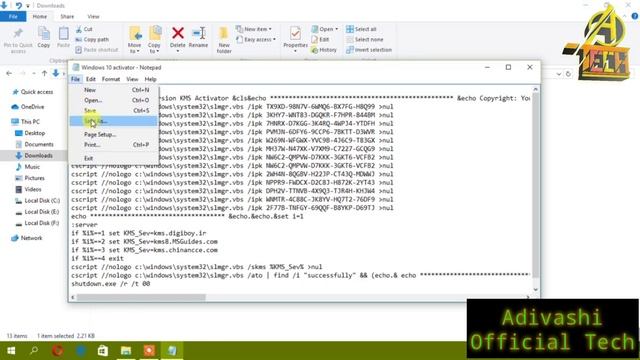Choose New in the File menu
The image size is (640, 360).
pyautogui.click(x=114, y=90)
